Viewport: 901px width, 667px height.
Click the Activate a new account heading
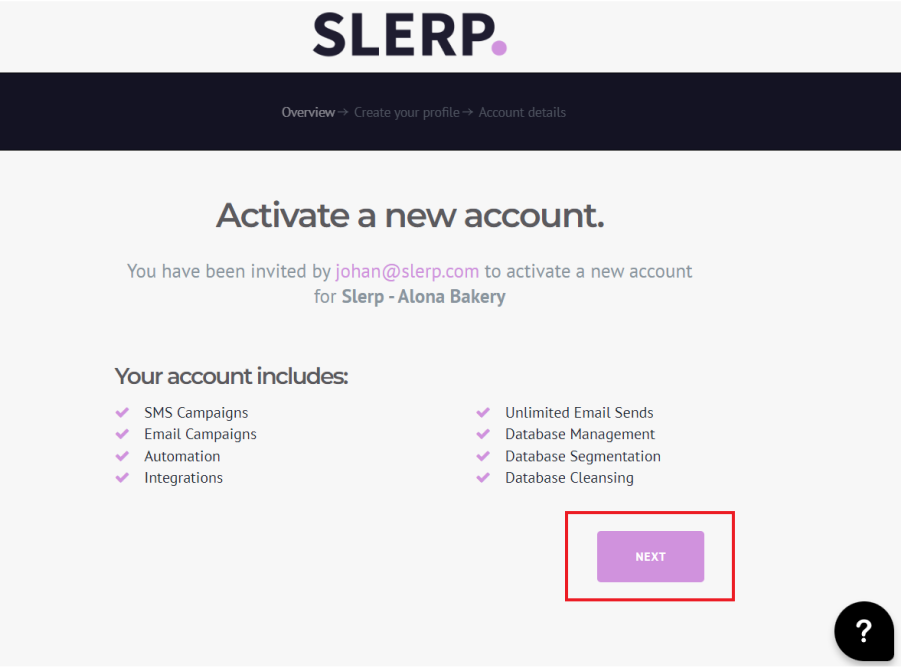410,215
